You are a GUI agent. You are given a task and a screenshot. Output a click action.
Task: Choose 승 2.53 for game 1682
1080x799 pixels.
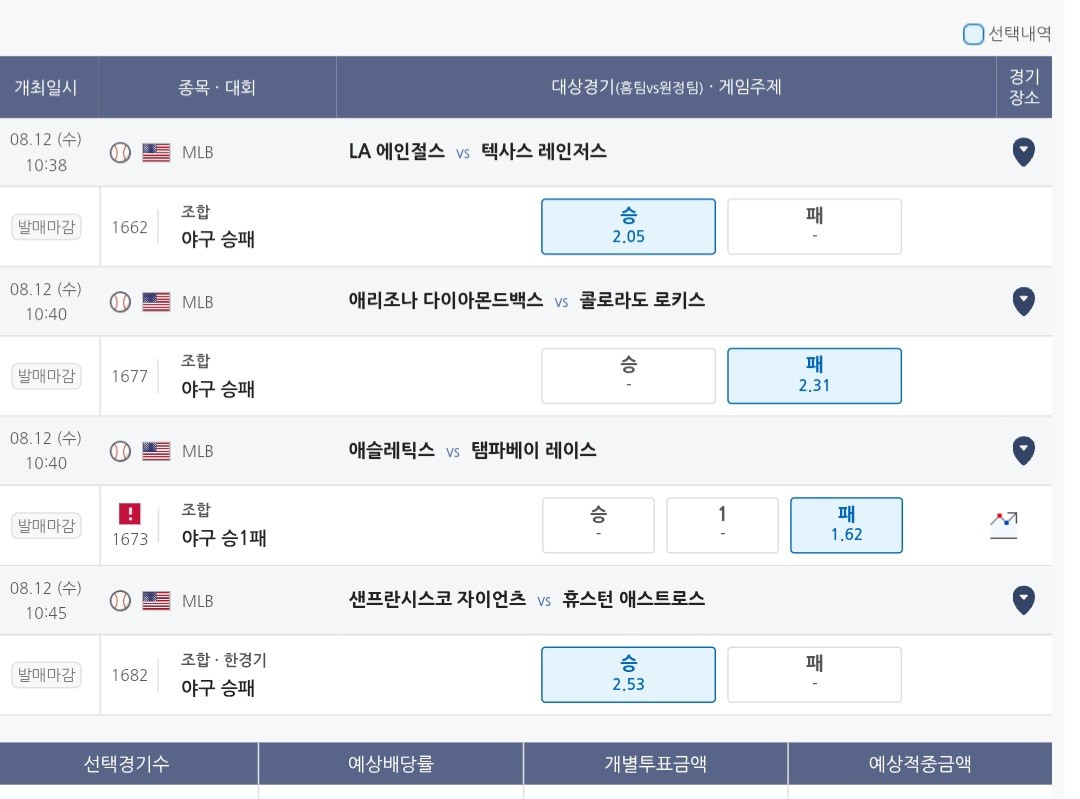(x=628, y=674)
